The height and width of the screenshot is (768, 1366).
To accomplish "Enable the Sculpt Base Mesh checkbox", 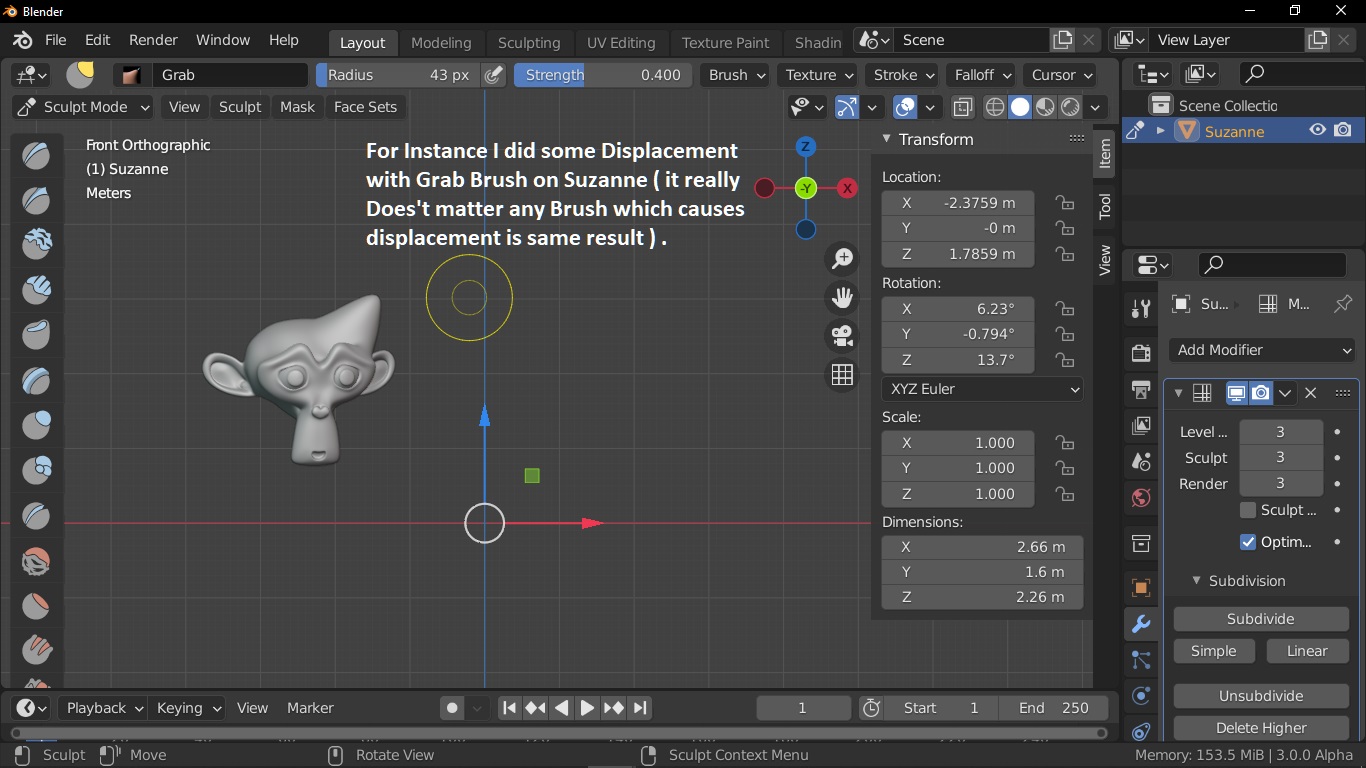I will 1247,510.
